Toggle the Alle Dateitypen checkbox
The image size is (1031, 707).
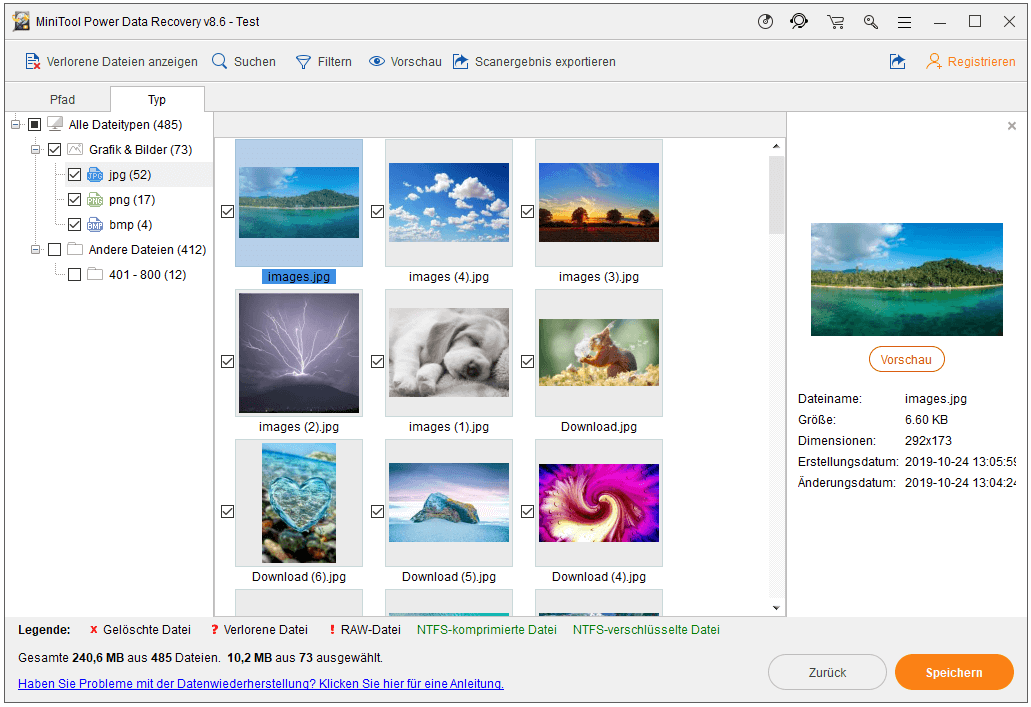[x=35, y=124]
